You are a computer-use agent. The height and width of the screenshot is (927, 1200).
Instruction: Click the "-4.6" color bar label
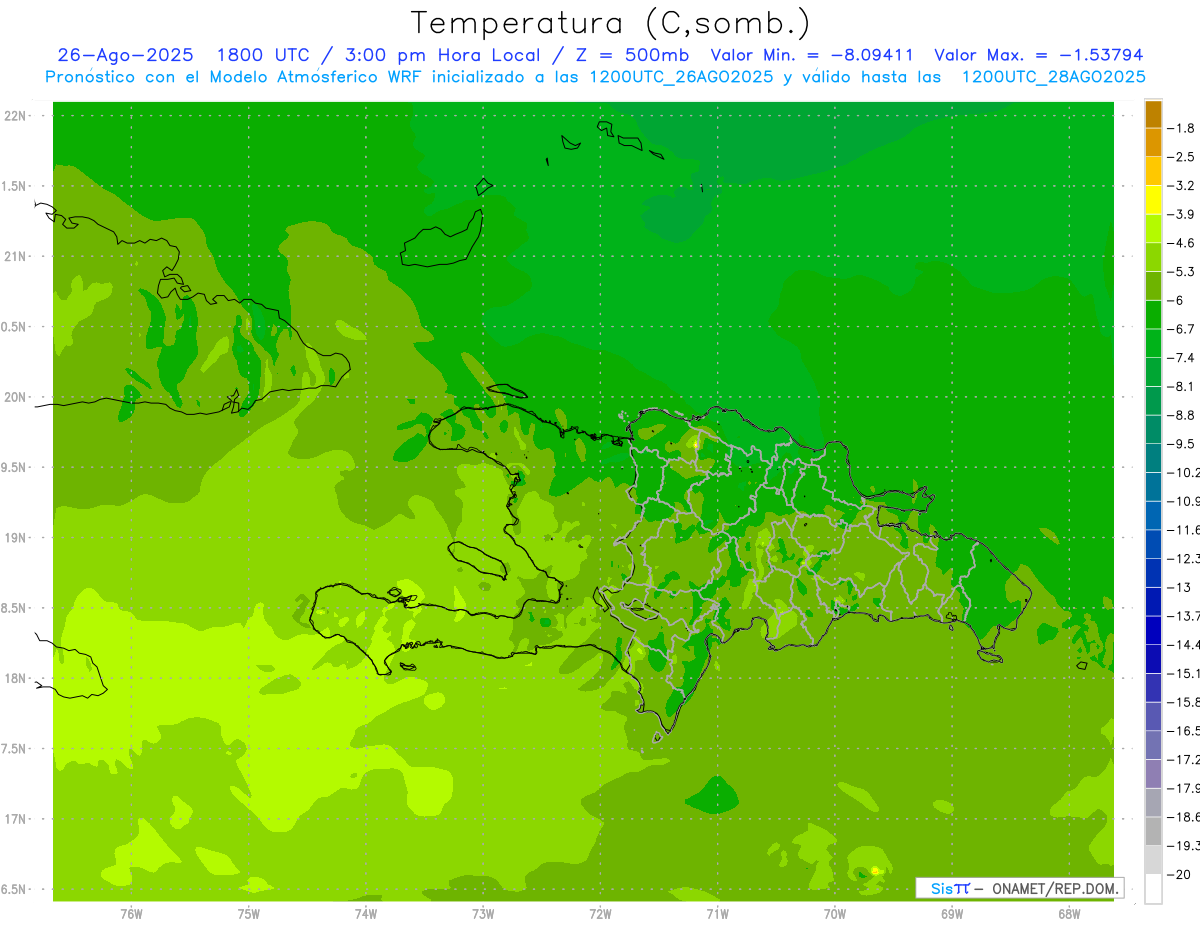click(x=1181, y=243)
